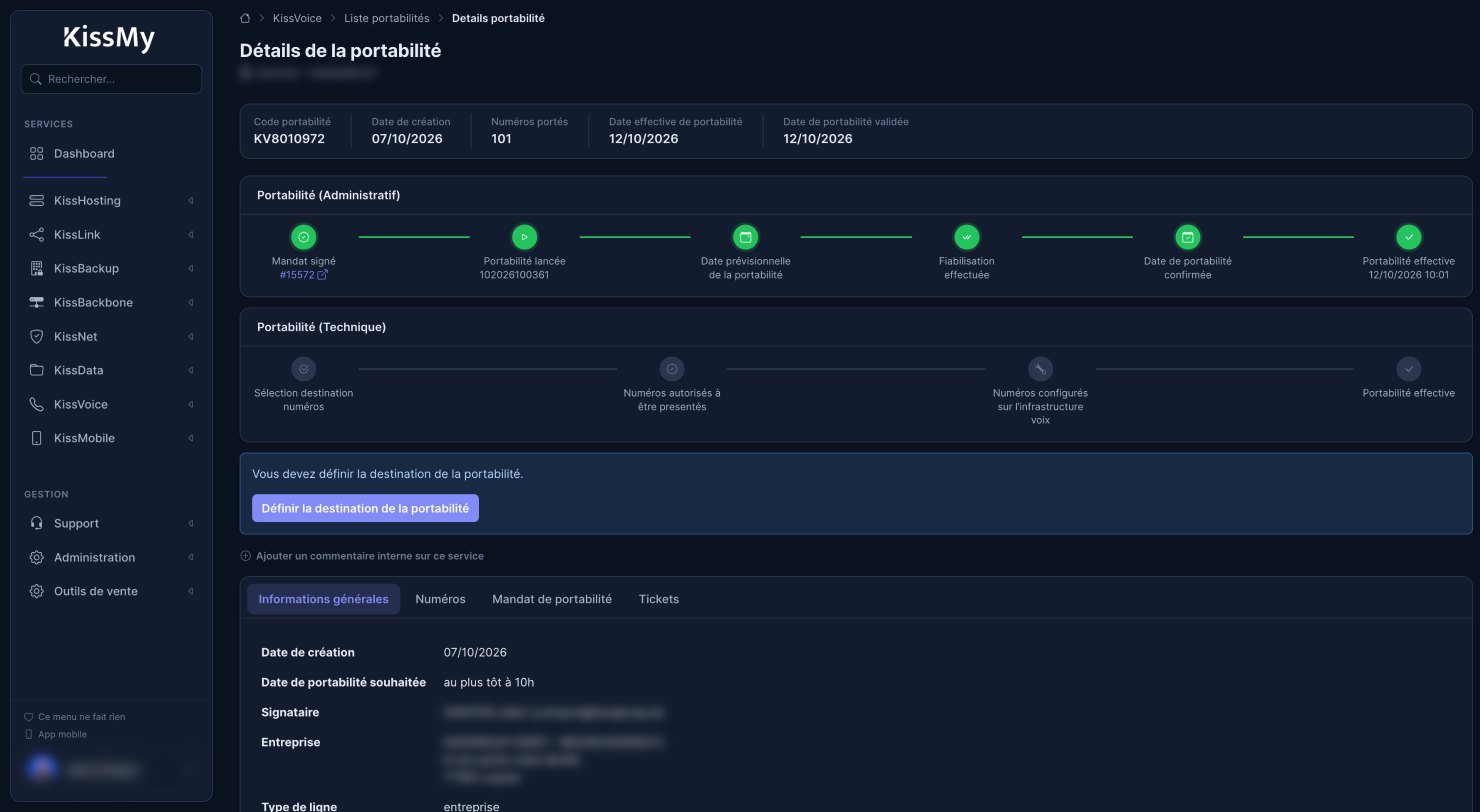Click the KissData folder icon
The height and width of the screenshot is (812, 1480).
point(37,371)
